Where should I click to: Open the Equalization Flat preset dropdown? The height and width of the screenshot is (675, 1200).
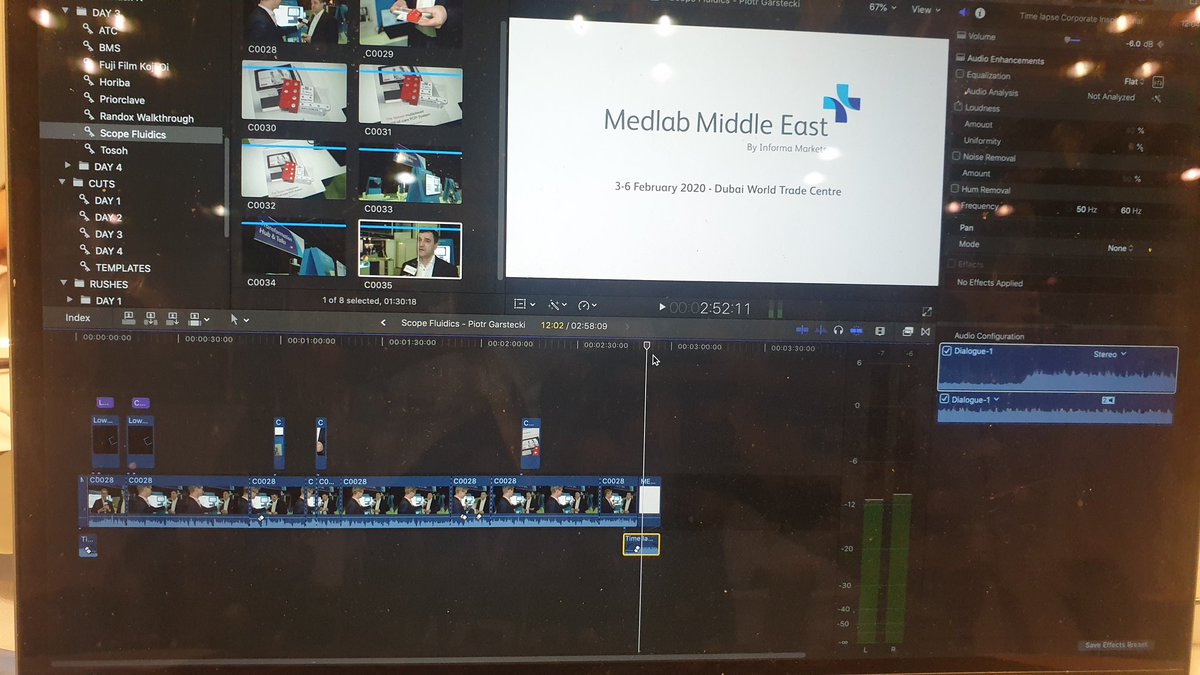[x=1135, y=82]
